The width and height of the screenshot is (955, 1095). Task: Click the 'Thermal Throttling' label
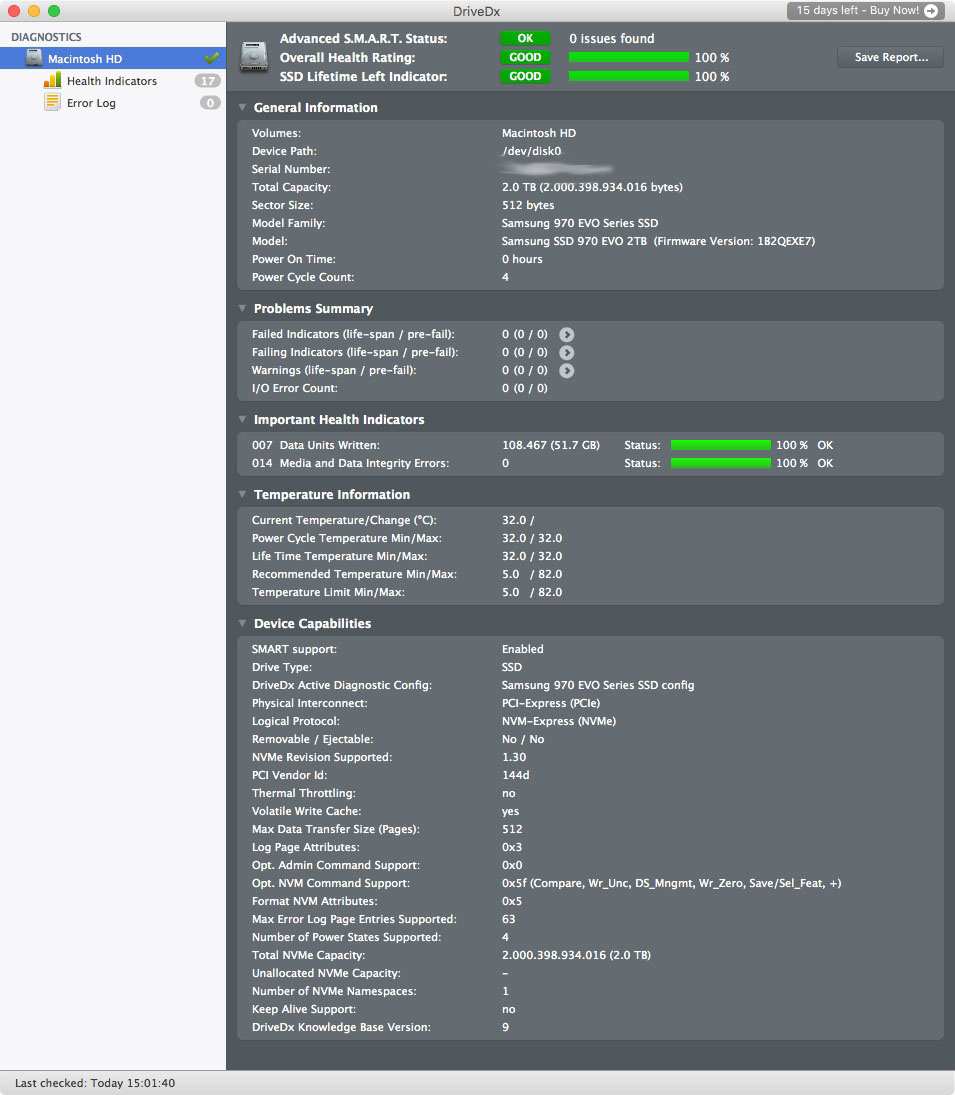[304, 793]
